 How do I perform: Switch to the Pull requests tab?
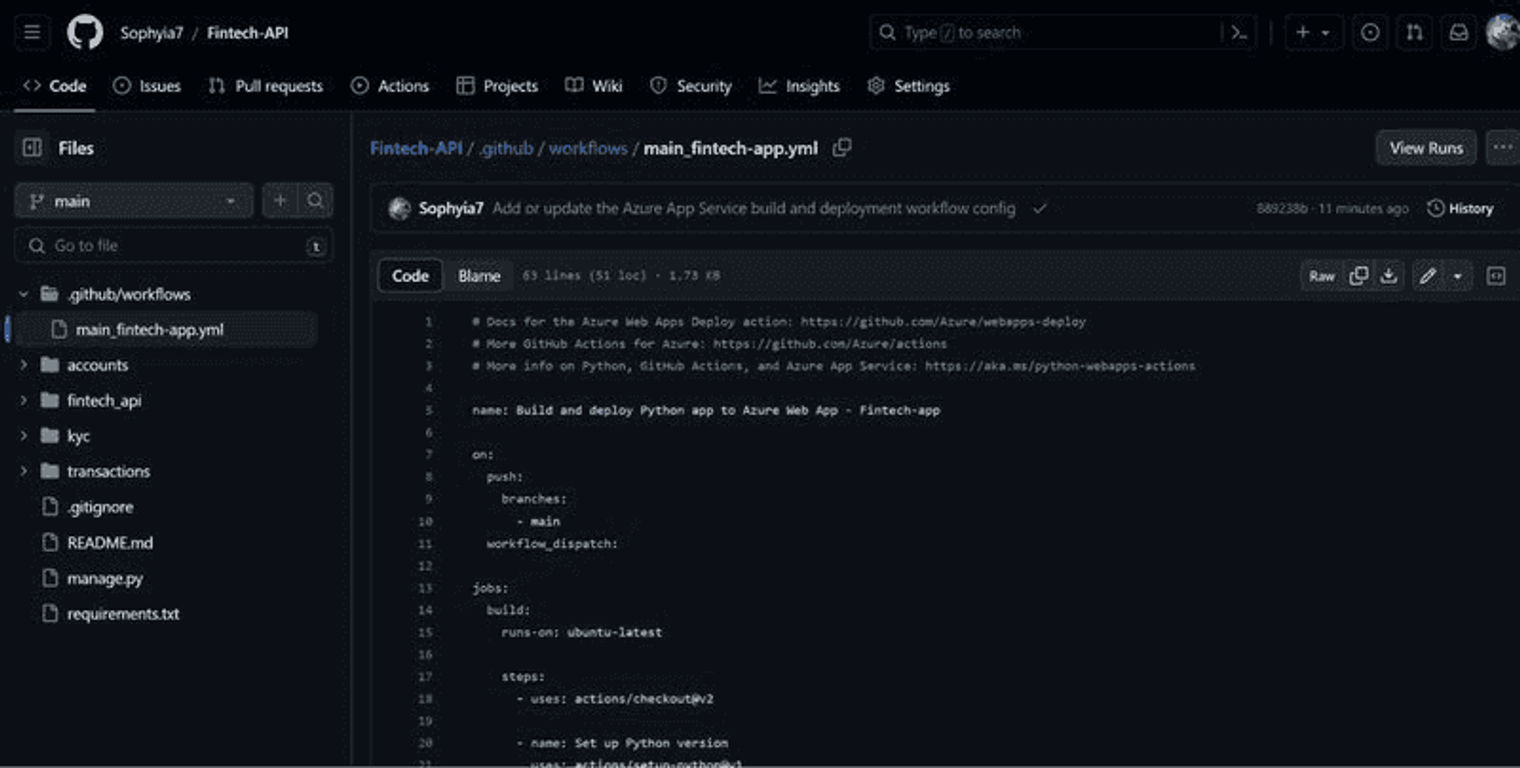[265, 86]
